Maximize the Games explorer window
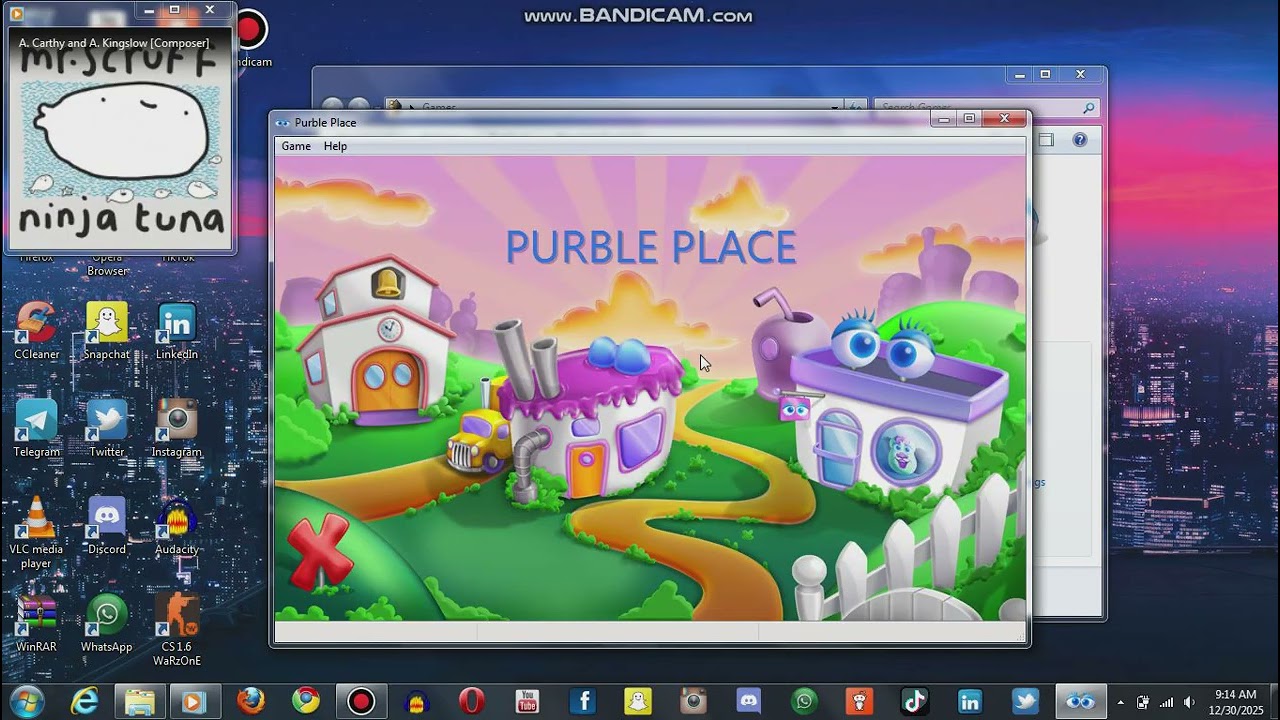 (1045, 74)
